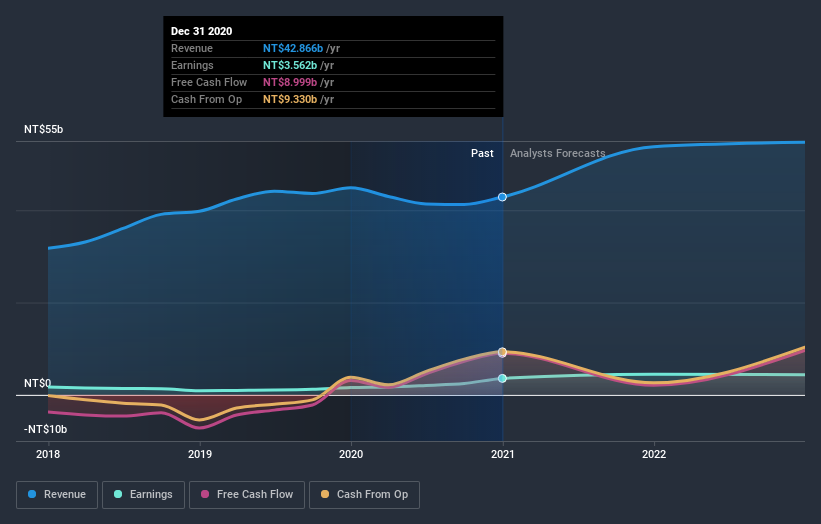Click the blue Revenue data point at 2021
The image size is (821, 524).
[x=502, y=197]
